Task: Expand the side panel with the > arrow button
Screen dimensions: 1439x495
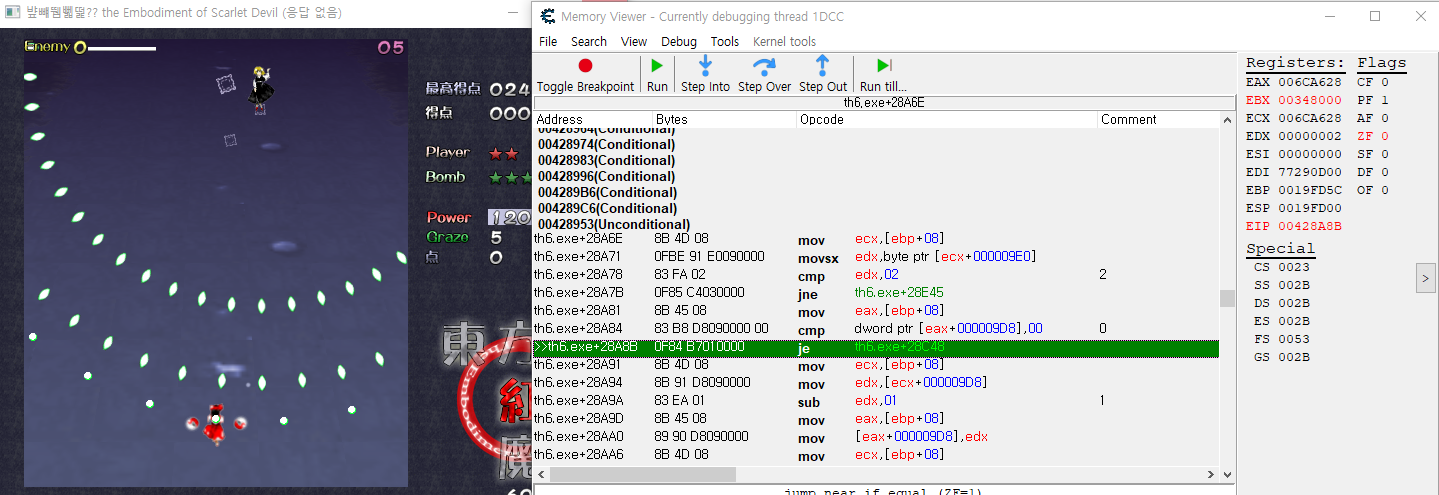Action: point(1426,279)
